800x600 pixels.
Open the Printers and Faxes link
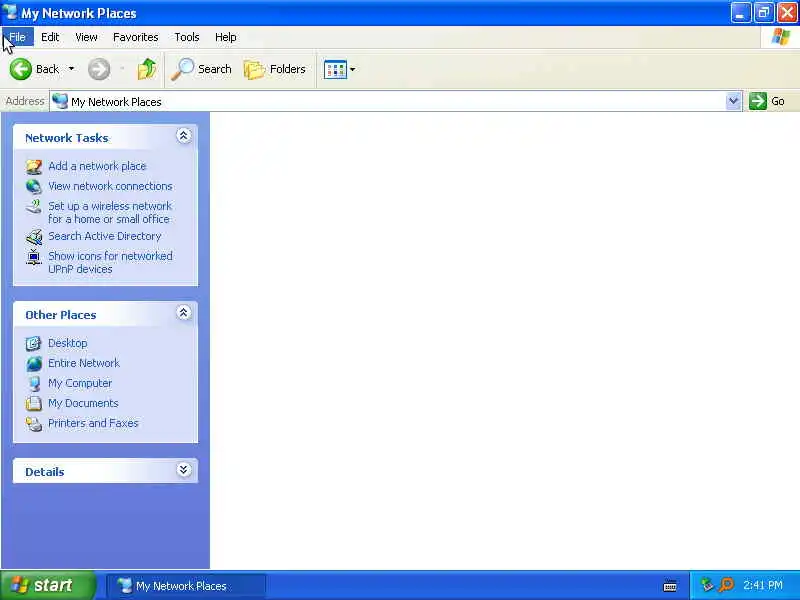pos(93,423)
